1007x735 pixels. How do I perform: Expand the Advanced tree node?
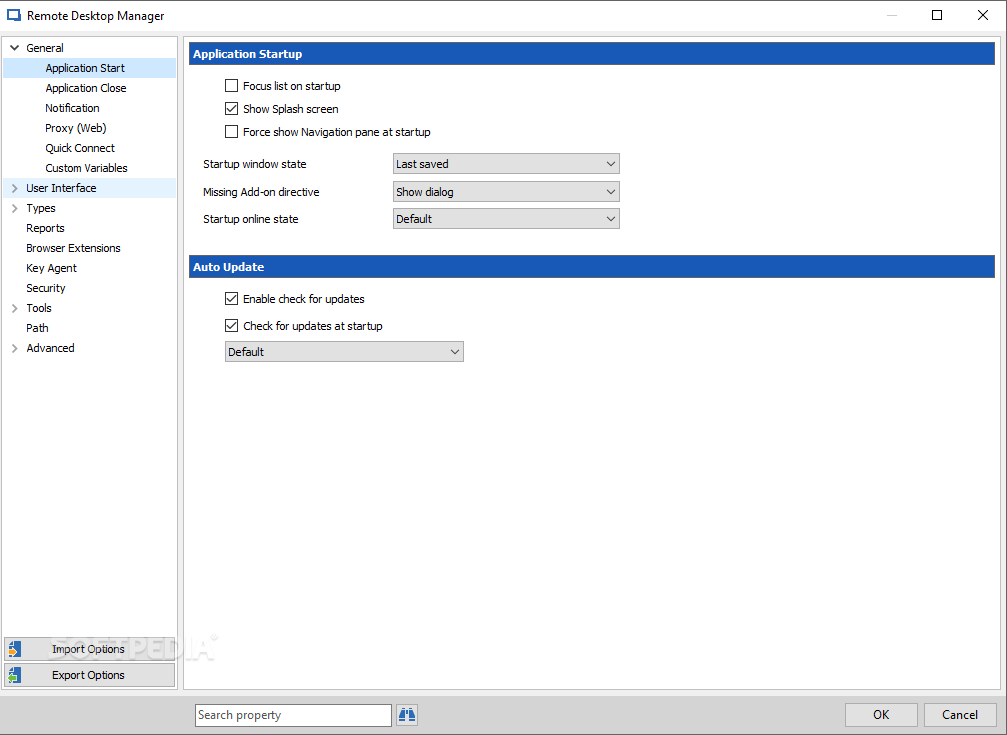click(15, 348)
